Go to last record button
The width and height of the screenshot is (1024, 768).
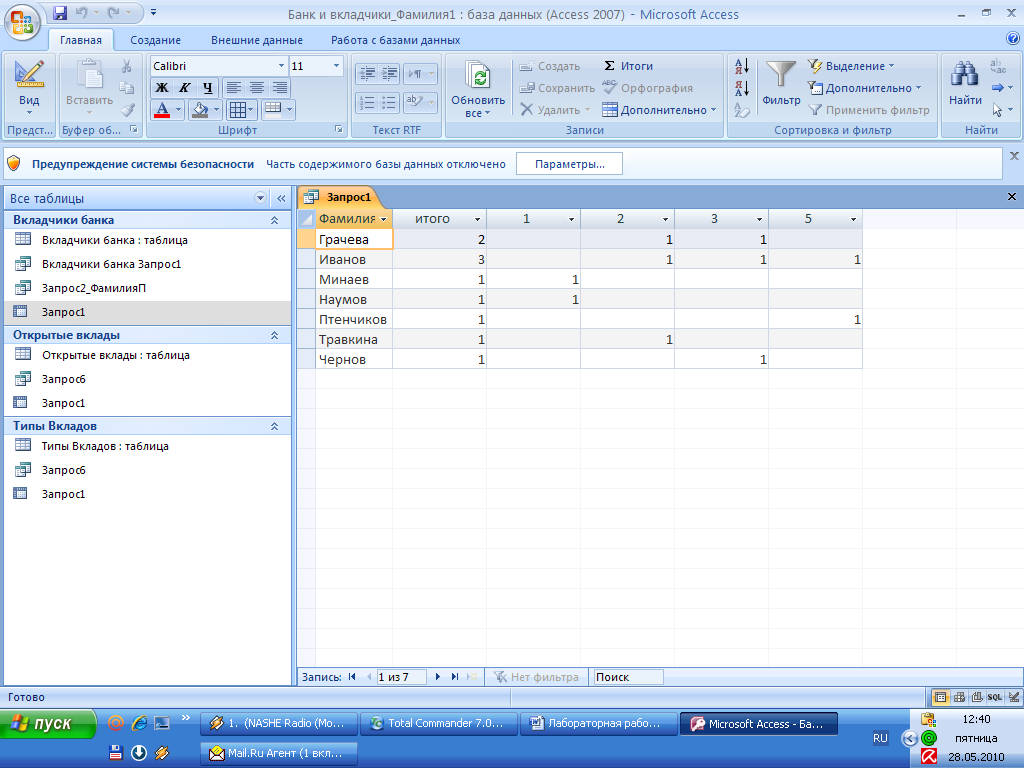coord(455,677)
